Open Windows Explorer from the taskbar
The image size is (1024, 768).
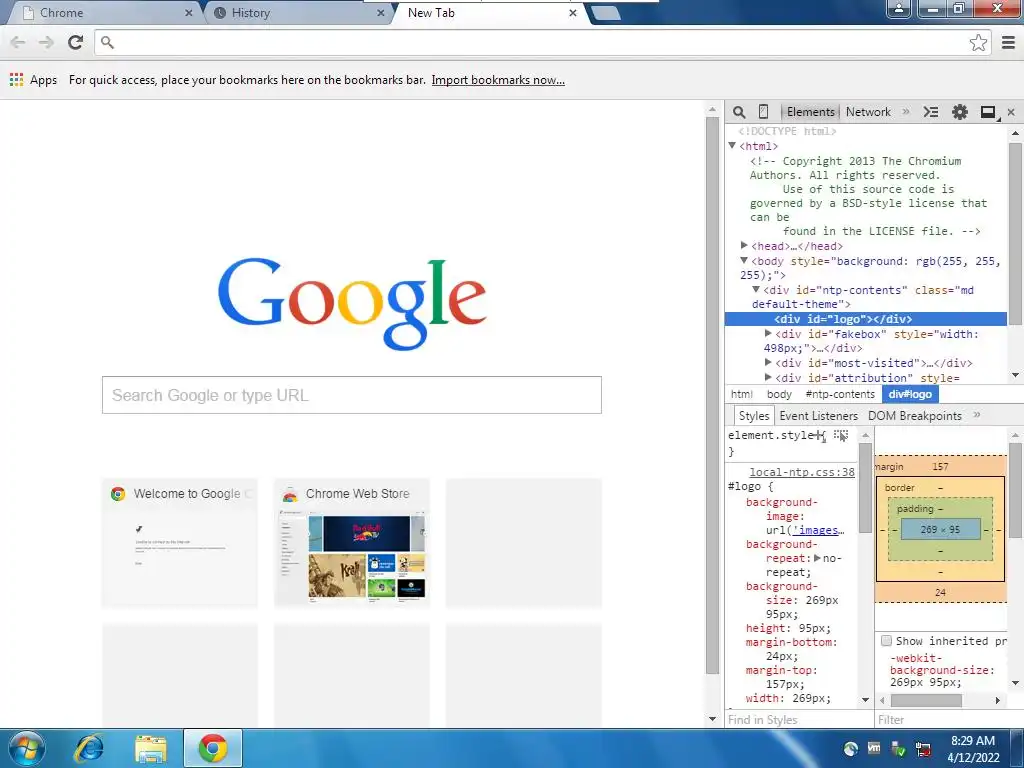[151, 748]
